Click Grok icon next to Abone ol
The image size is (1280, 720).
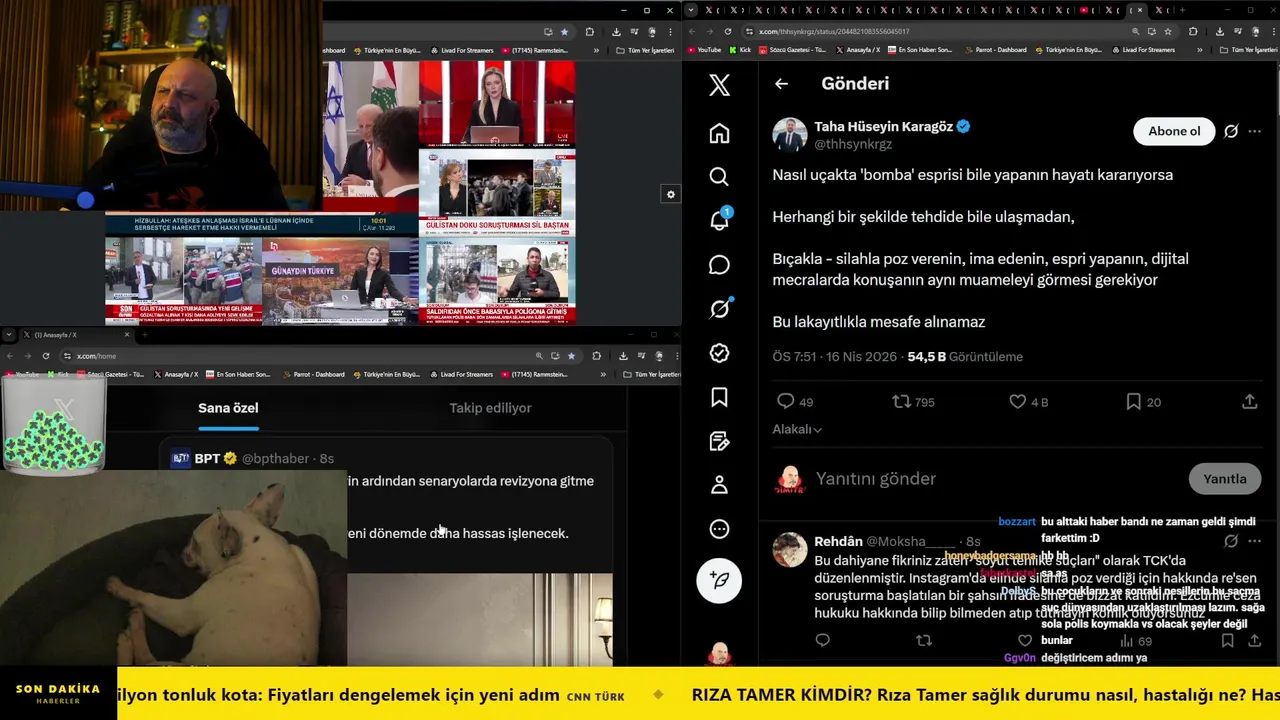click(x=1231, y=131)
